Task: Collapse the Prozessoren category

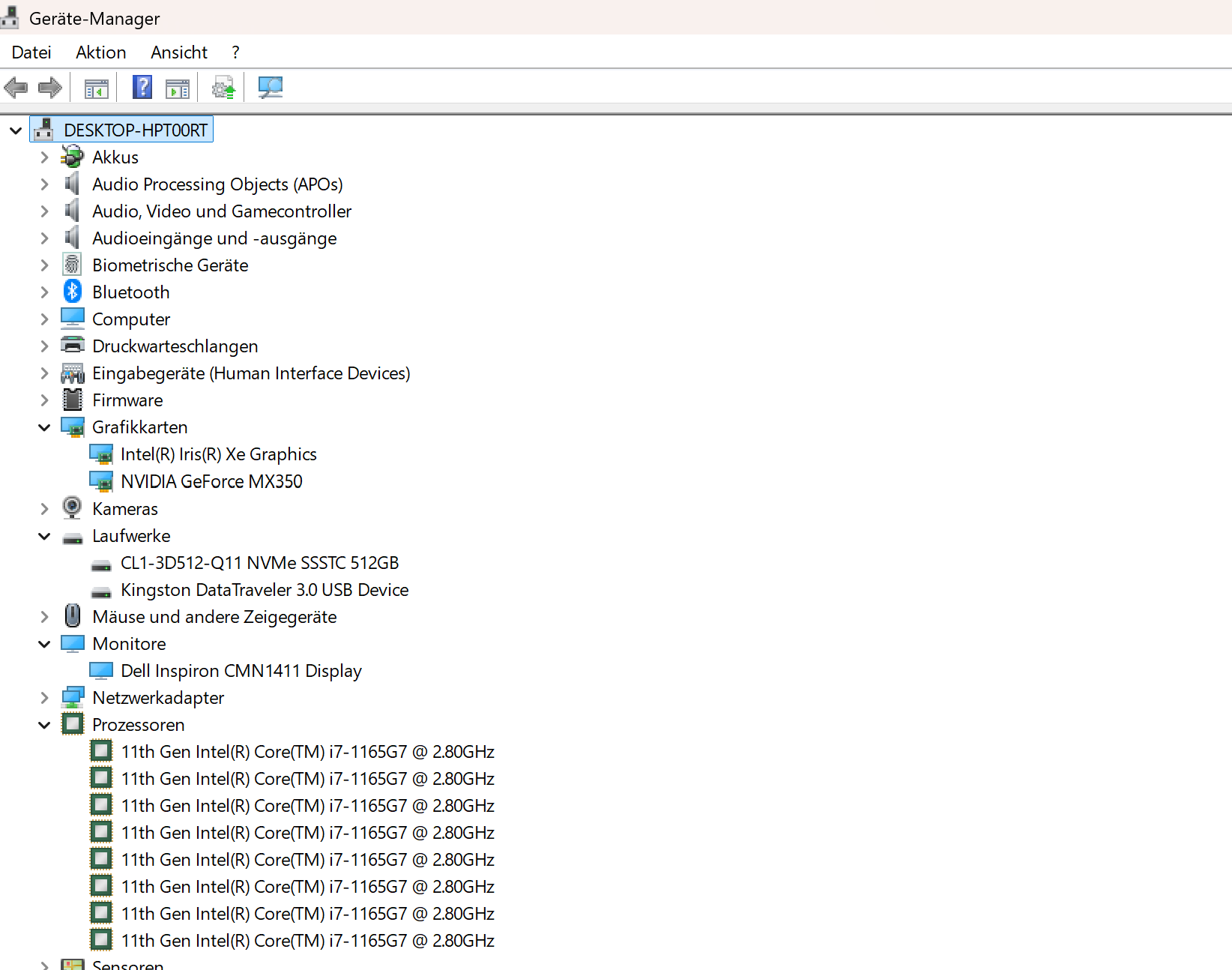Action: click(x=44, y=725)
